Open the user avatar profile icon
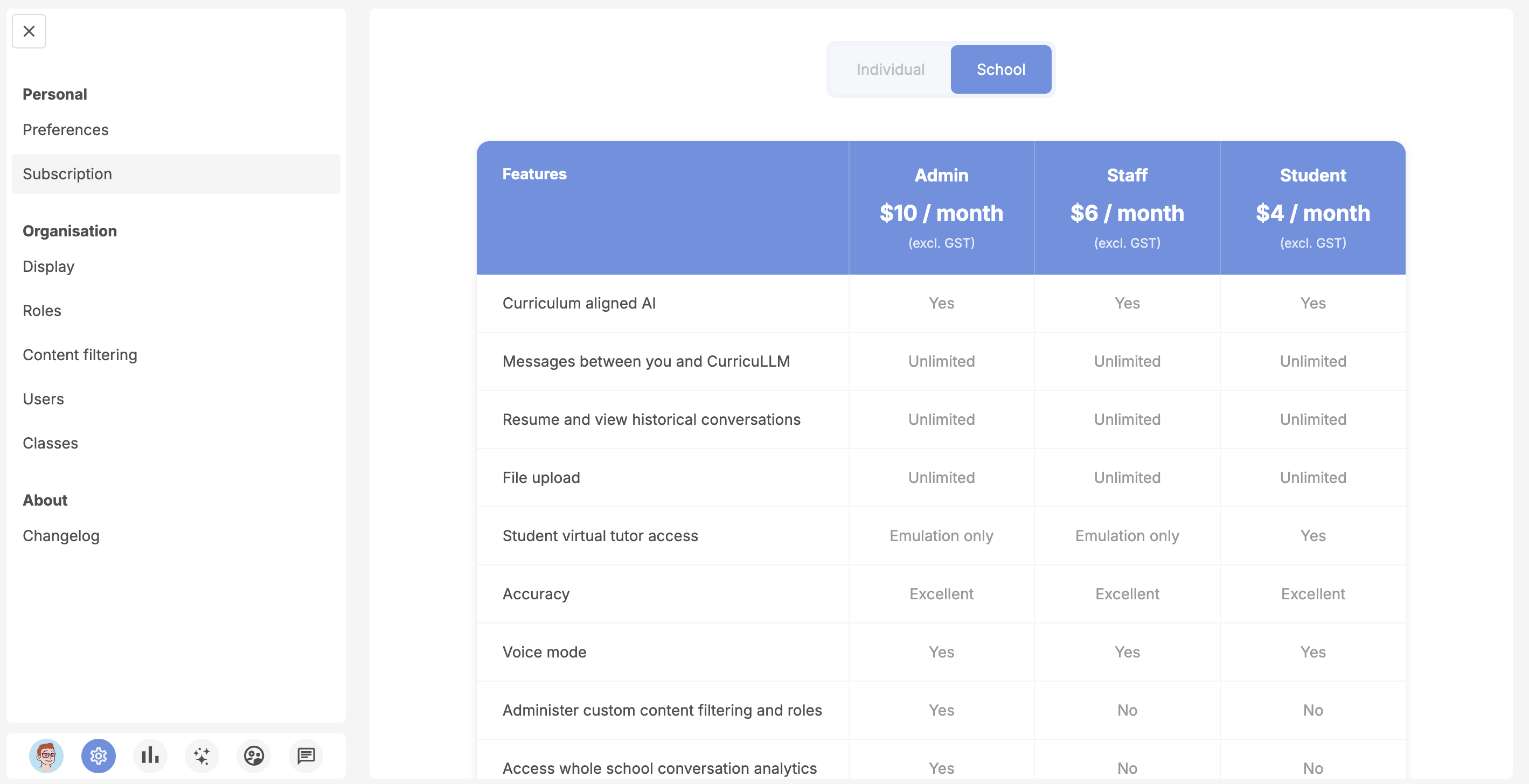This screenshot has width=1529, height=784. tap(47, 756)
